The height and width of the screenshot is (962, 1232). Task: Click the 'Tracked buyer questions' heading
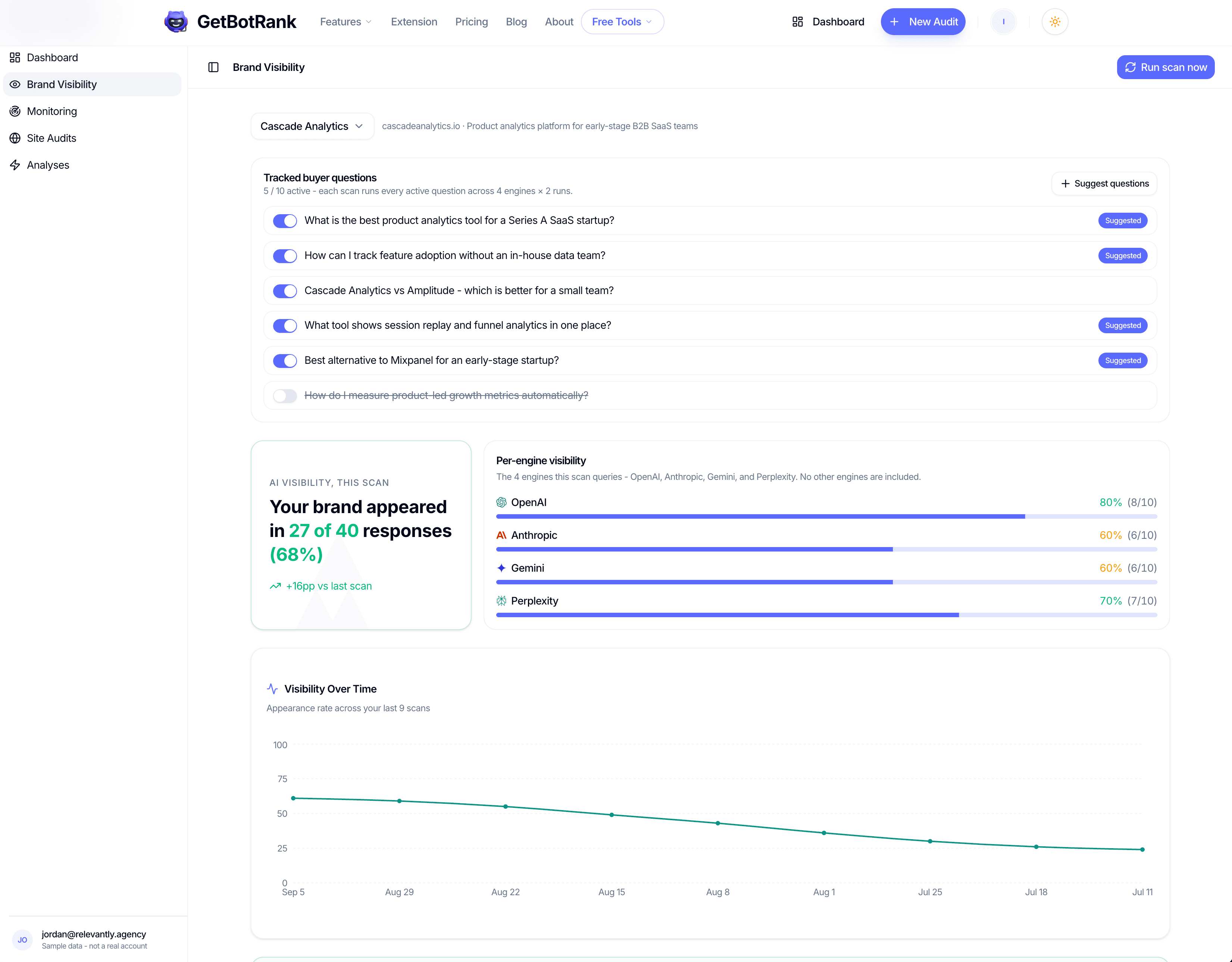[x=320, y=178]
